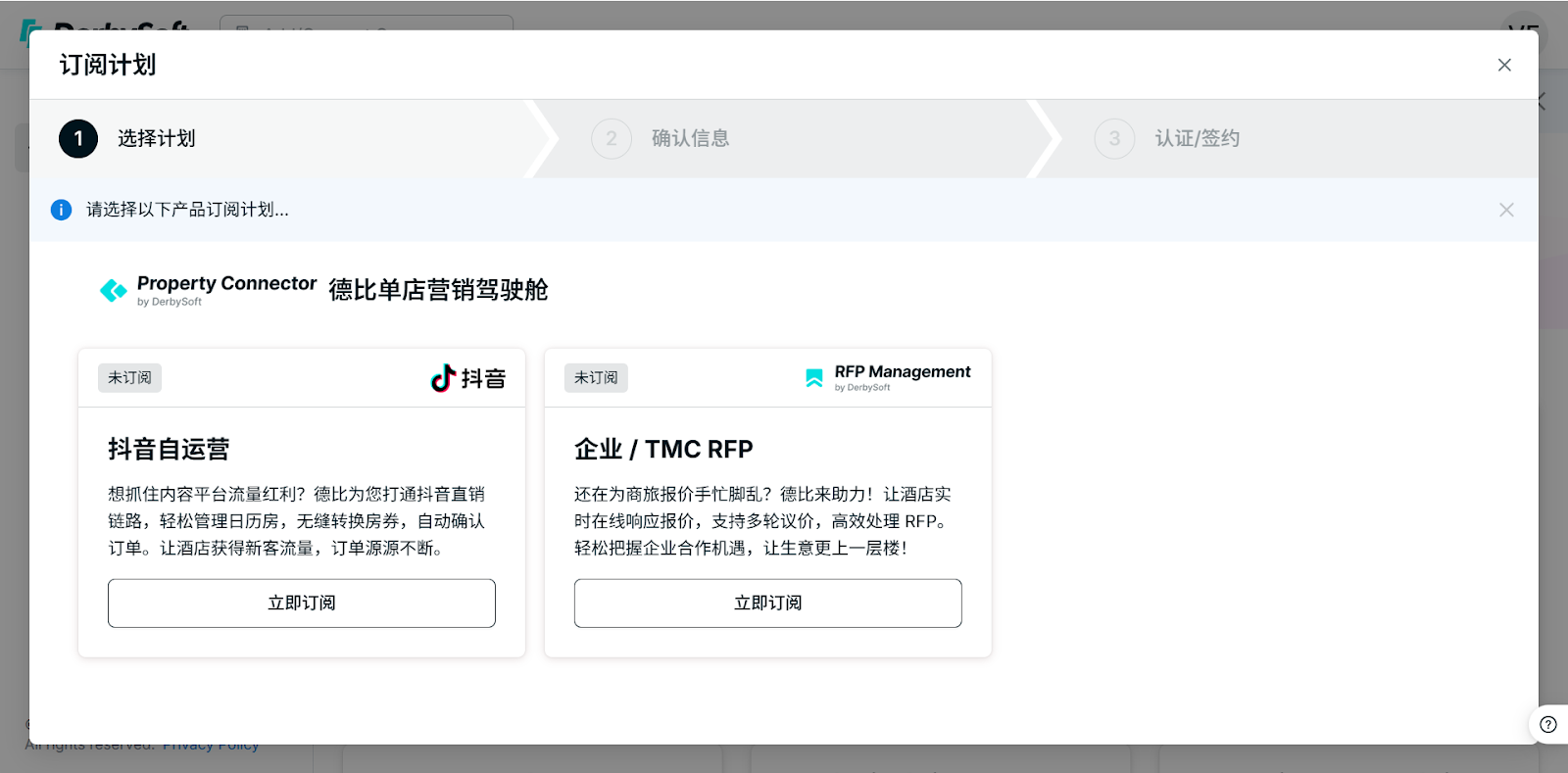
Task: Click the 抖音自运营 card title
Action: (x=169, y=449)
